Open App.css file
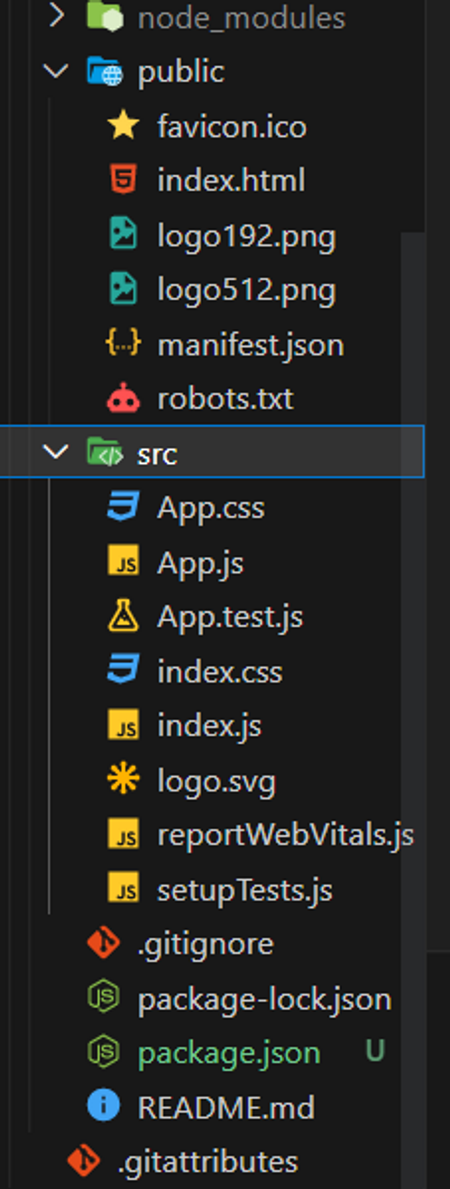This screenshot has width=450, height=1189. coord(211,508)
